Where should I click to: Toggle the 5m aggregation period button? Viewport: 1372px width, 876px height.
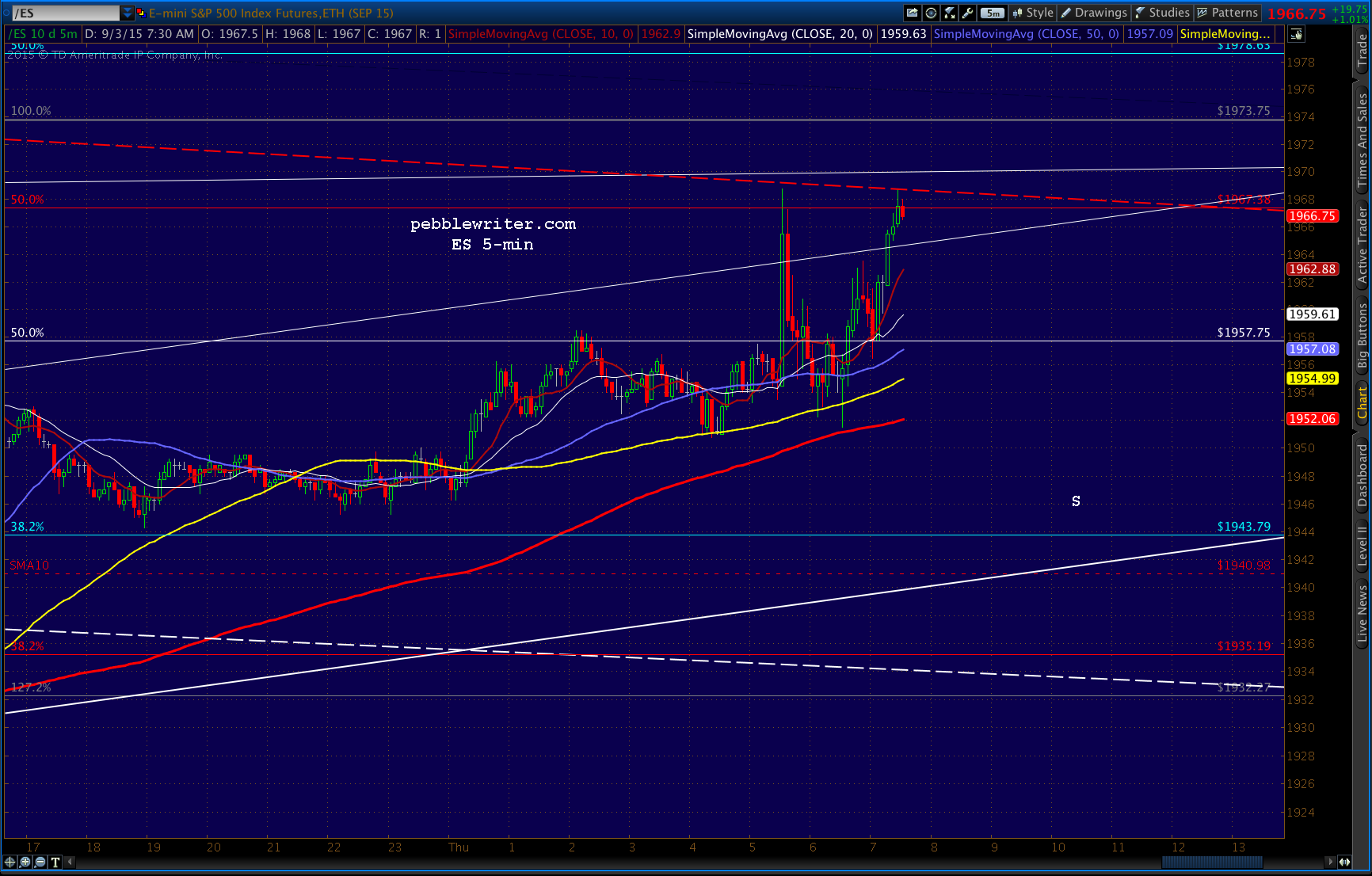[x=993, y=13]
